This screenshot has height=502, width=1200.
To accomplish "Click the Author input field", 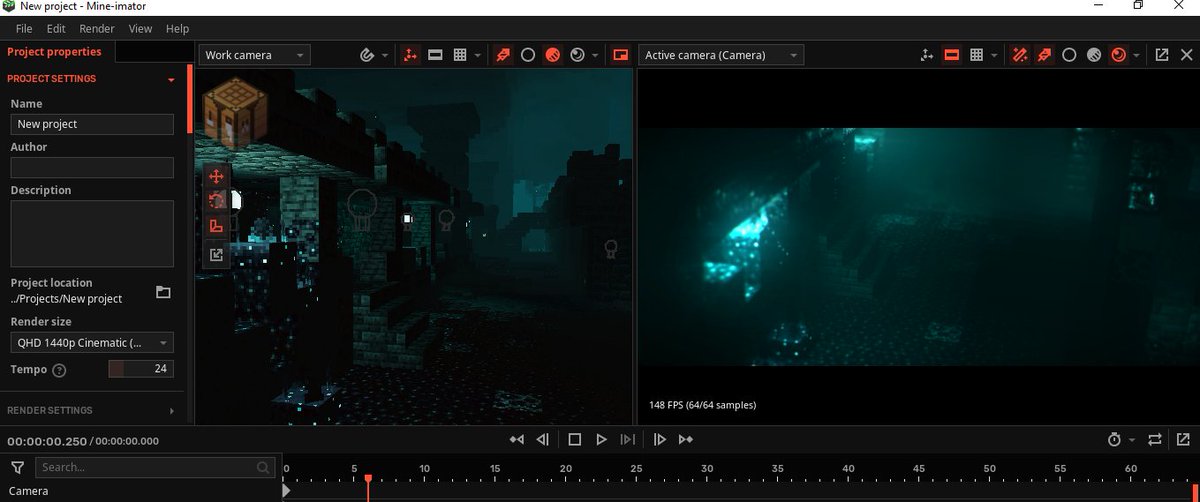I will point(92,167).
